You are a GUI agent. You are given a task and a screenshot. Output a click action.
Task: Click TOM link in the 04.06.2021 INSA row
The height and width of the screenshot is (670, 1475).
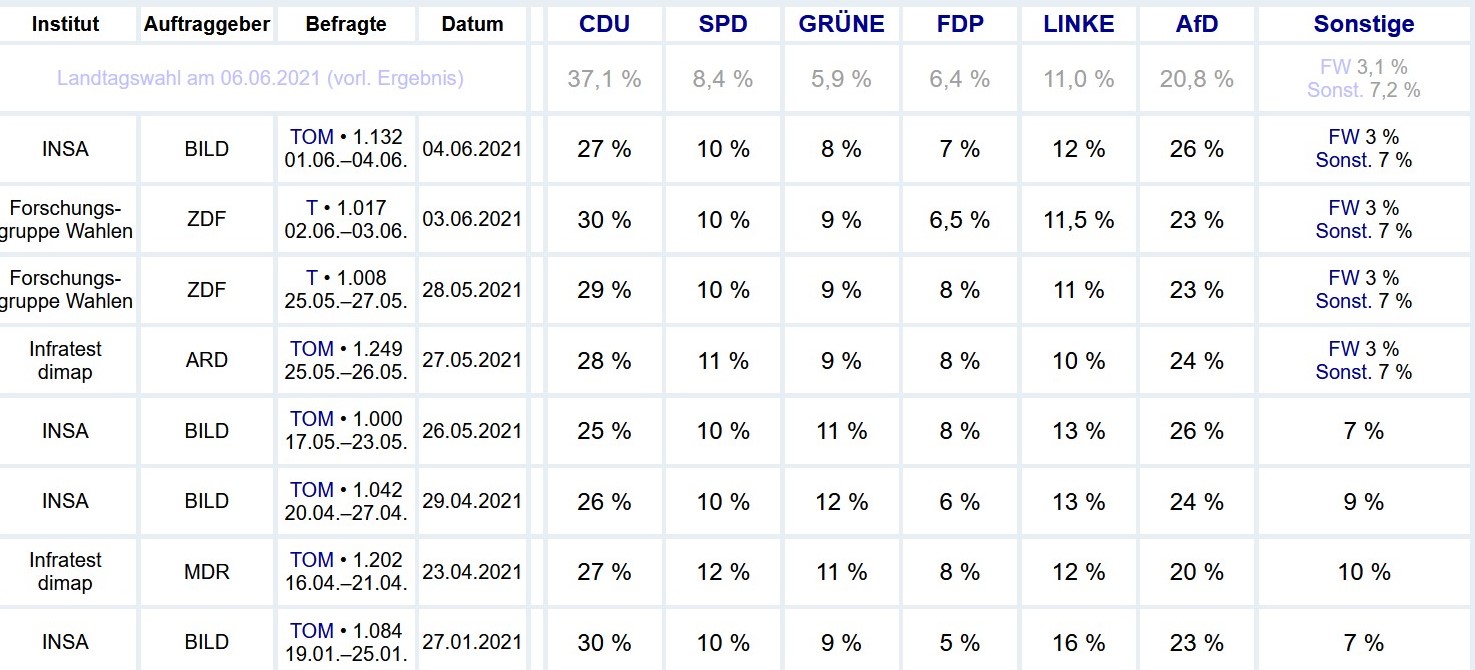click(x=311, y=138)
